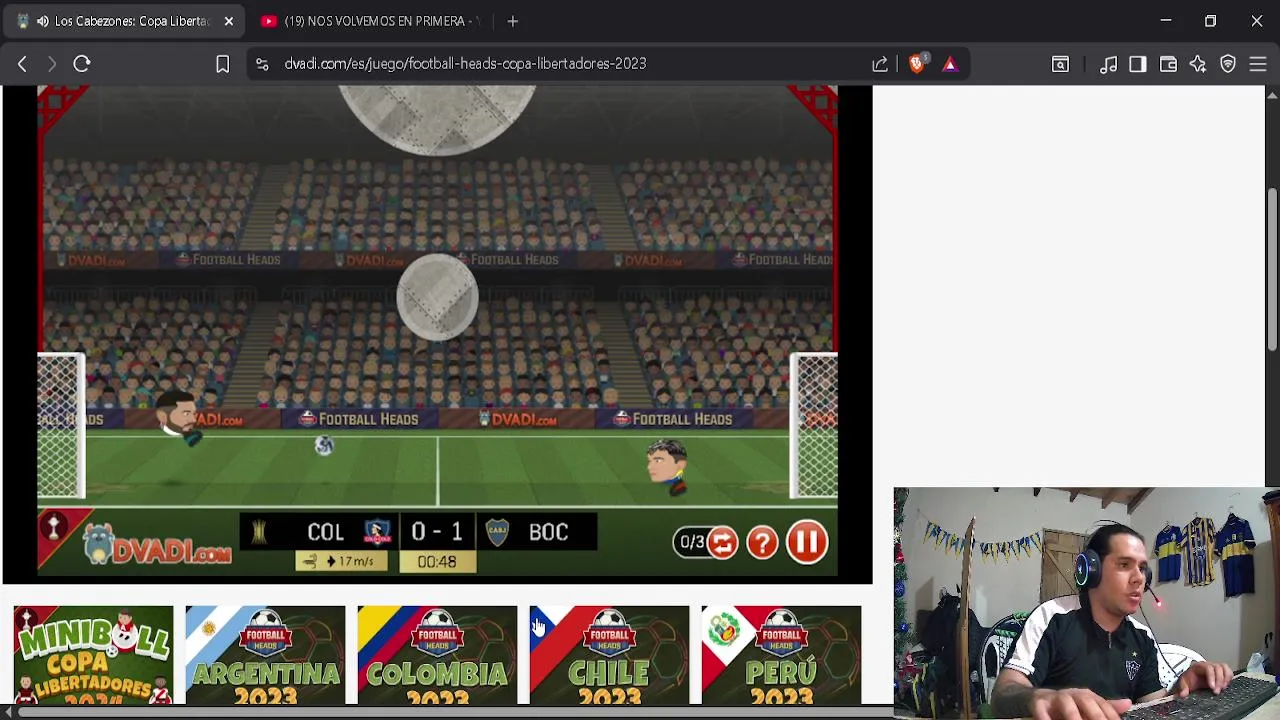Image resolution: width=1280 pixels, height=720 pixels.
Task: Minimize the browser window
Action: click(1165, 21)
